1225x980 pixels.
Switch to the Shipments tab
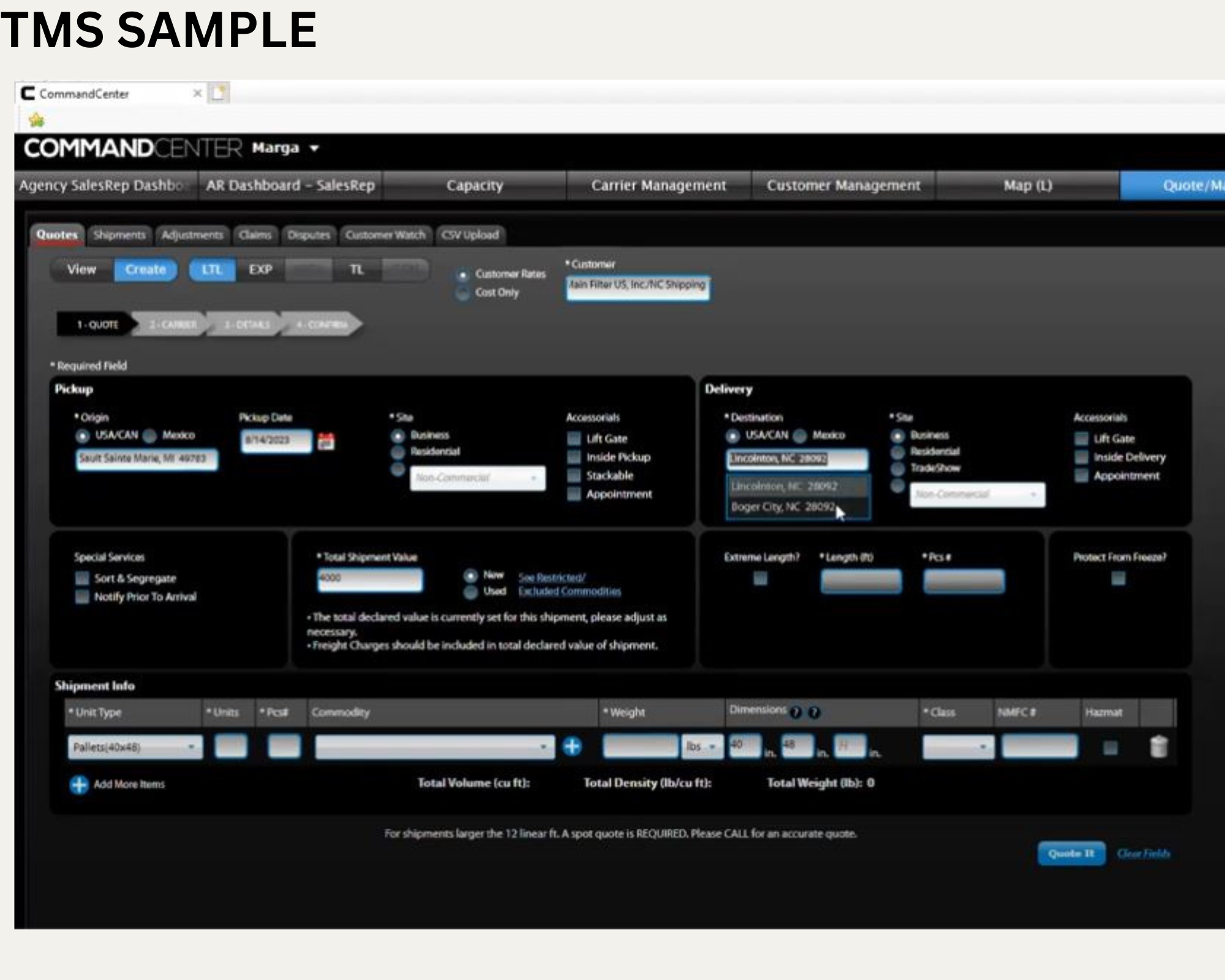[119, 235]
